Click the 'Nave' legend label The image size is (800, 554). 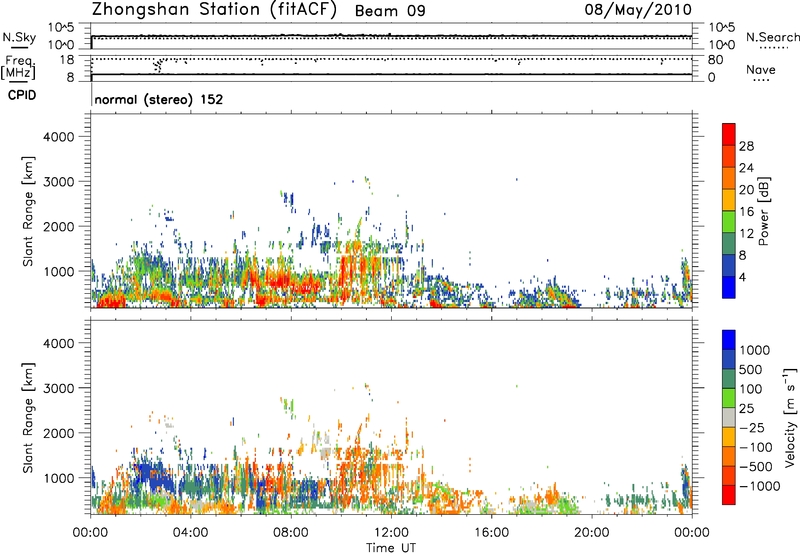pyautogui.click(x=761, y=69)
